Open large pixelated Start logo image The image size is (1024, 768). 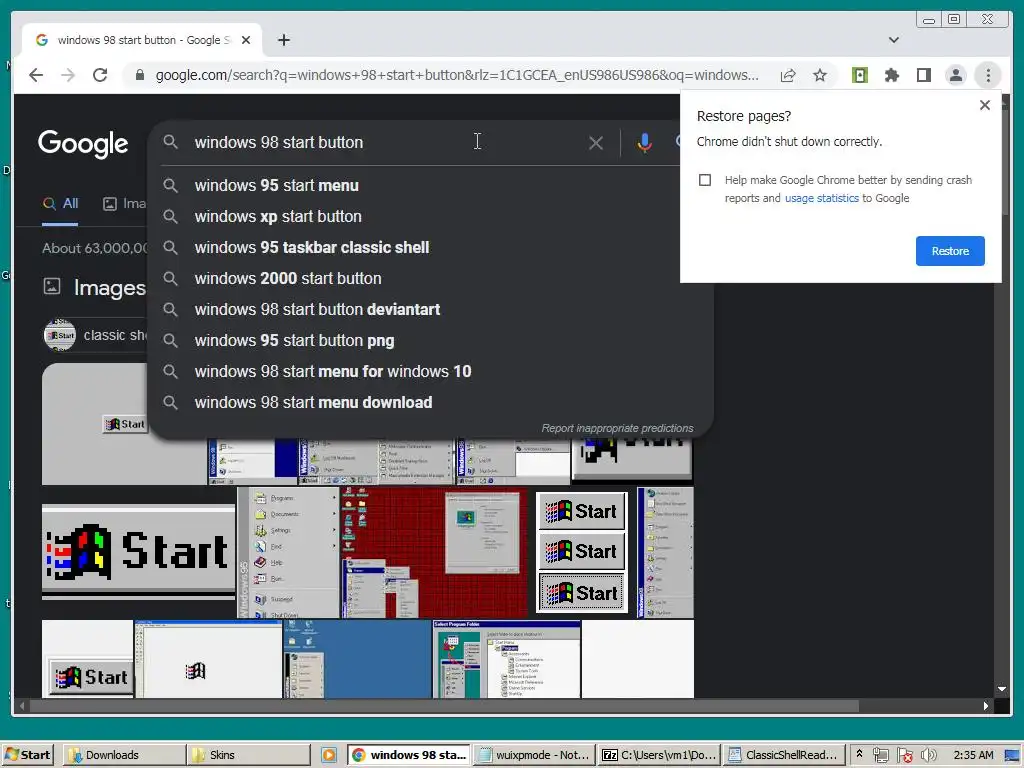[138, 552]
